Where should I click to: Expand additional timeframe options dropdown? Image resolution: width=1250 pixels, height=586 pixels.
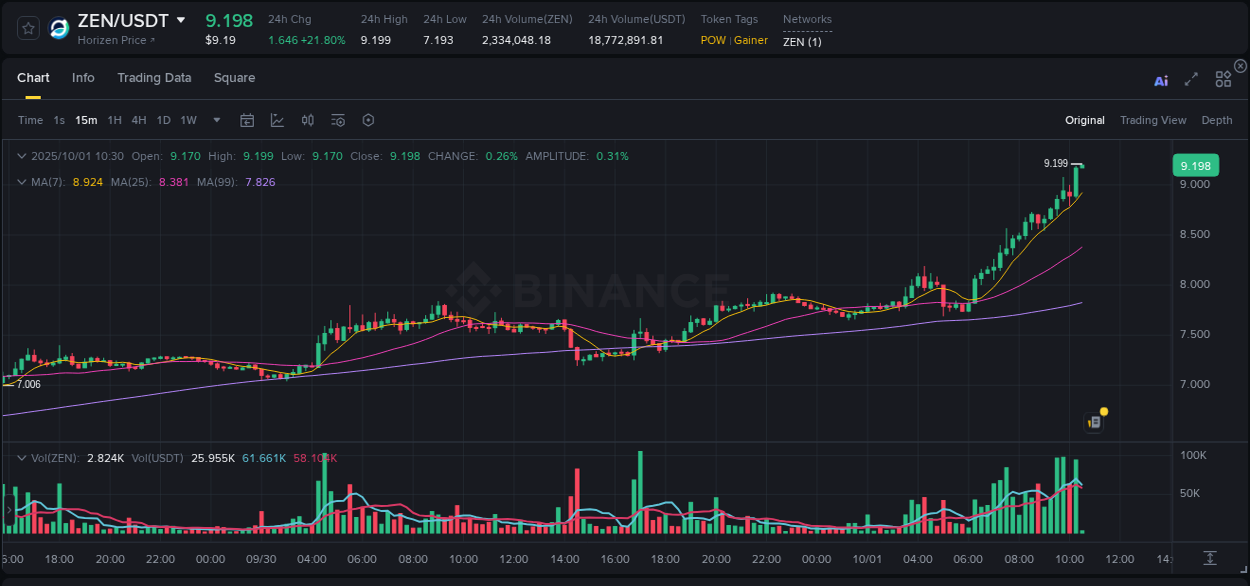click(x=215, y=120)
